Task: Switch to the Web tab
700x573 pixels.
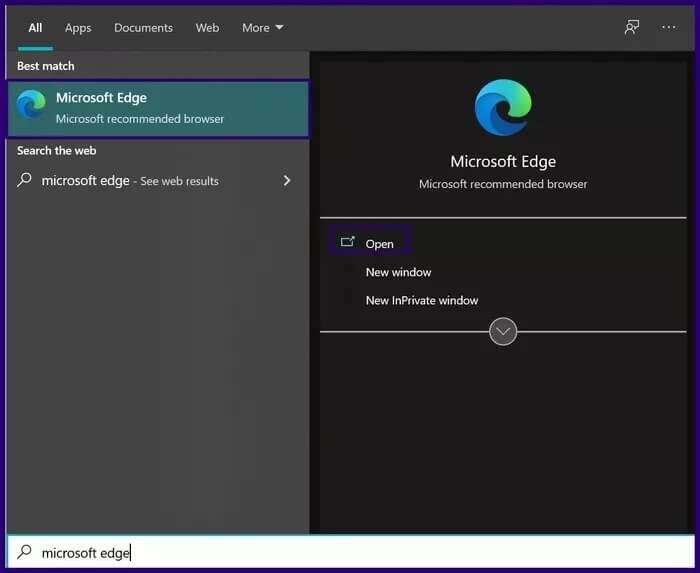Action: (x=207, y=28)
